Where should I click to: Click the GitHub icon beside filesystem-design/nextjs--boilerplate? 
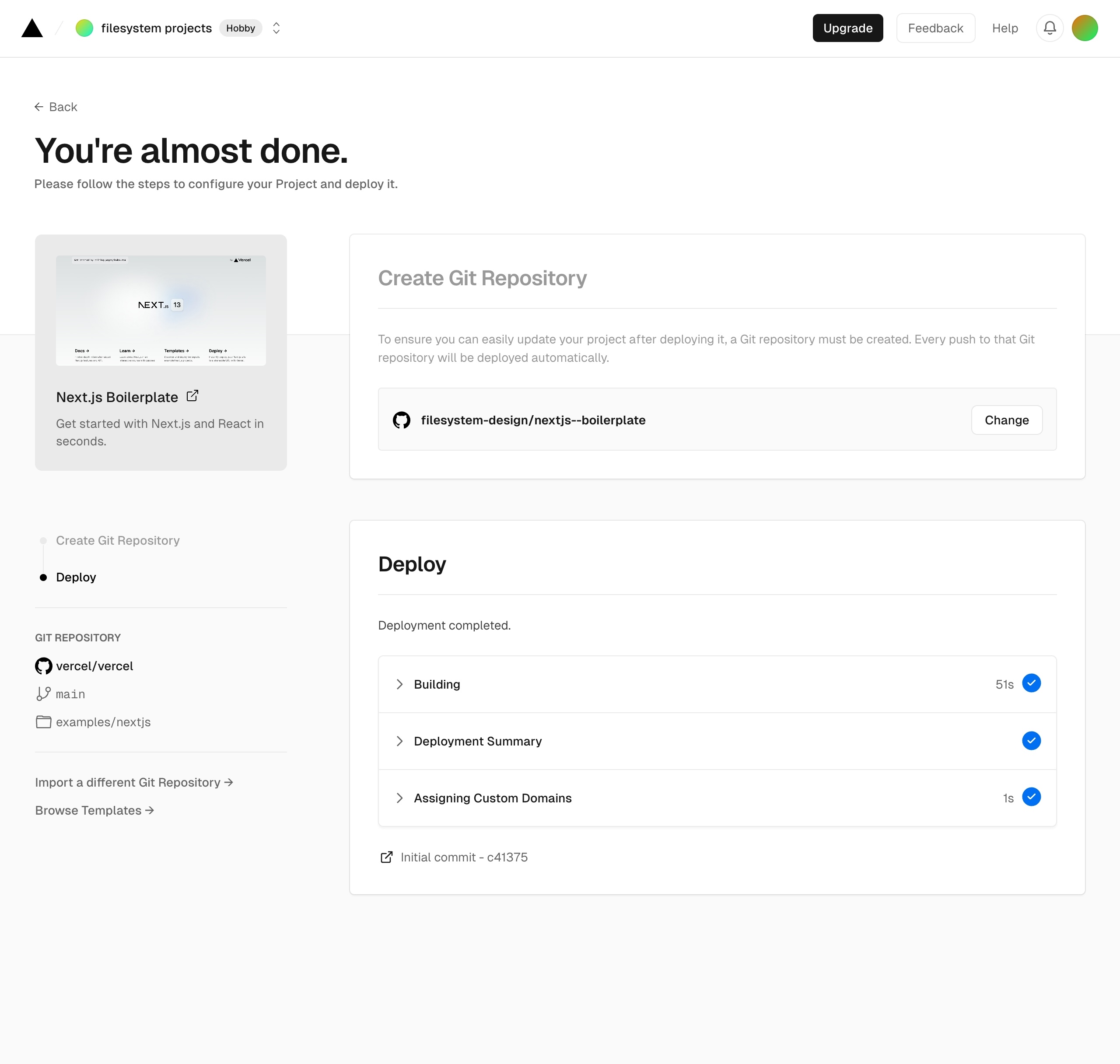(402, 420)
